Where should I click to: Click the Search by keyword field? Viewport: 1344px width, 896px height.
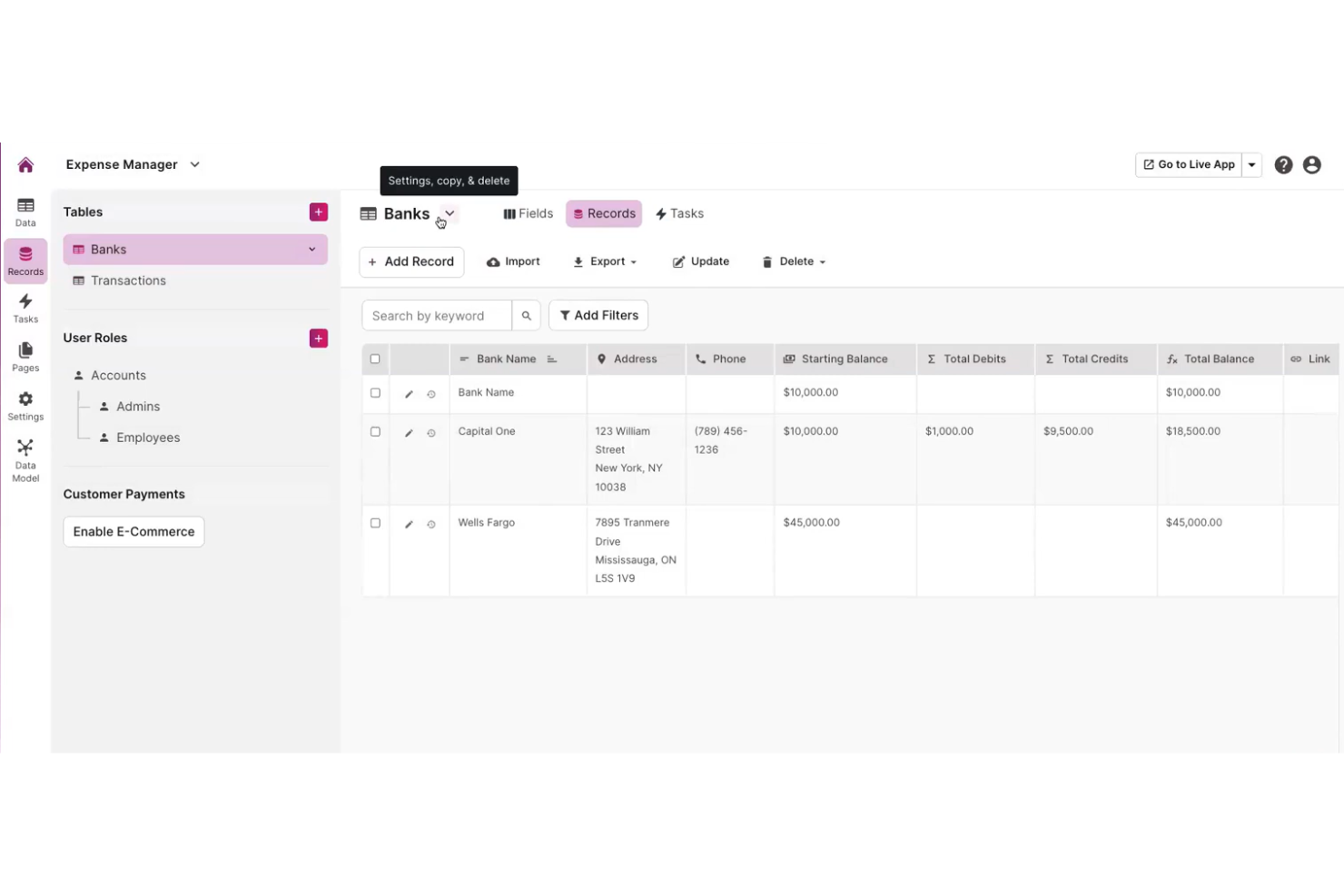pos(436,315)
